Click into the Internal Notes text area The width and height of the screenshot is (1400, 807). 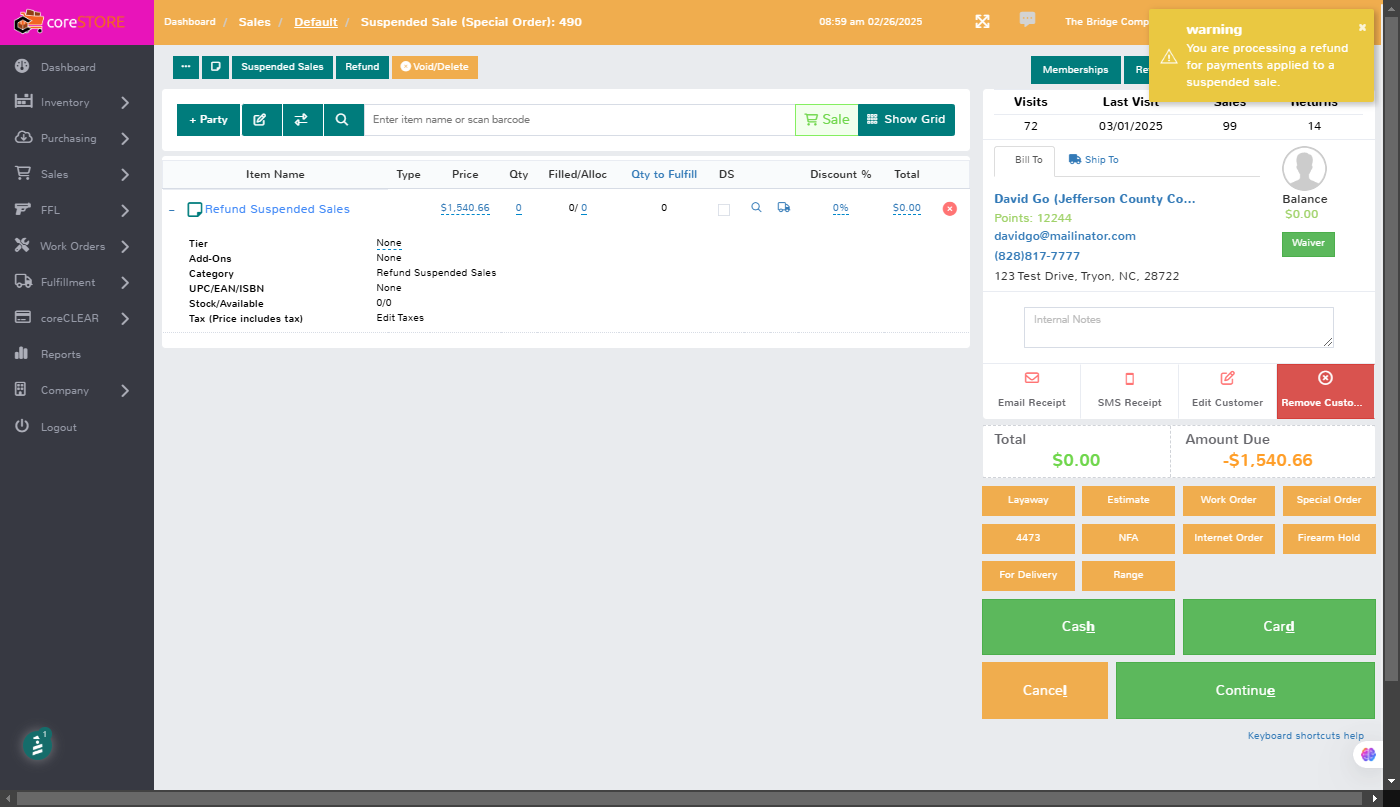click(1179, 327)
